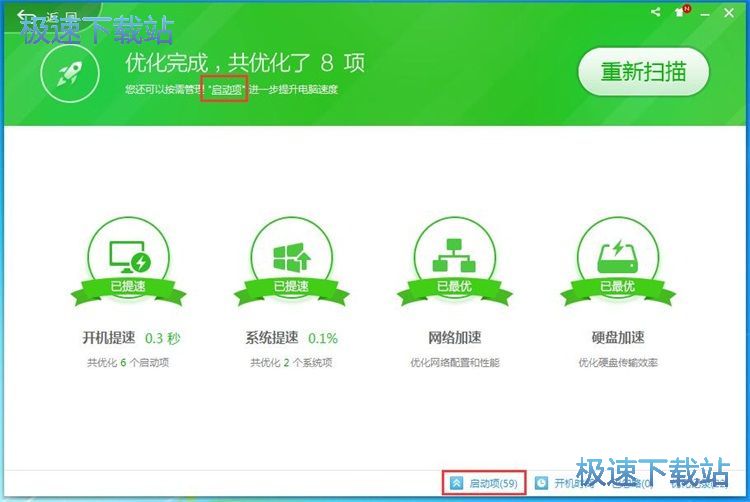Viewport: 750px width, 502px height.
Task: Click the 硬盘加速 disk icon
Action: [618, 256]
